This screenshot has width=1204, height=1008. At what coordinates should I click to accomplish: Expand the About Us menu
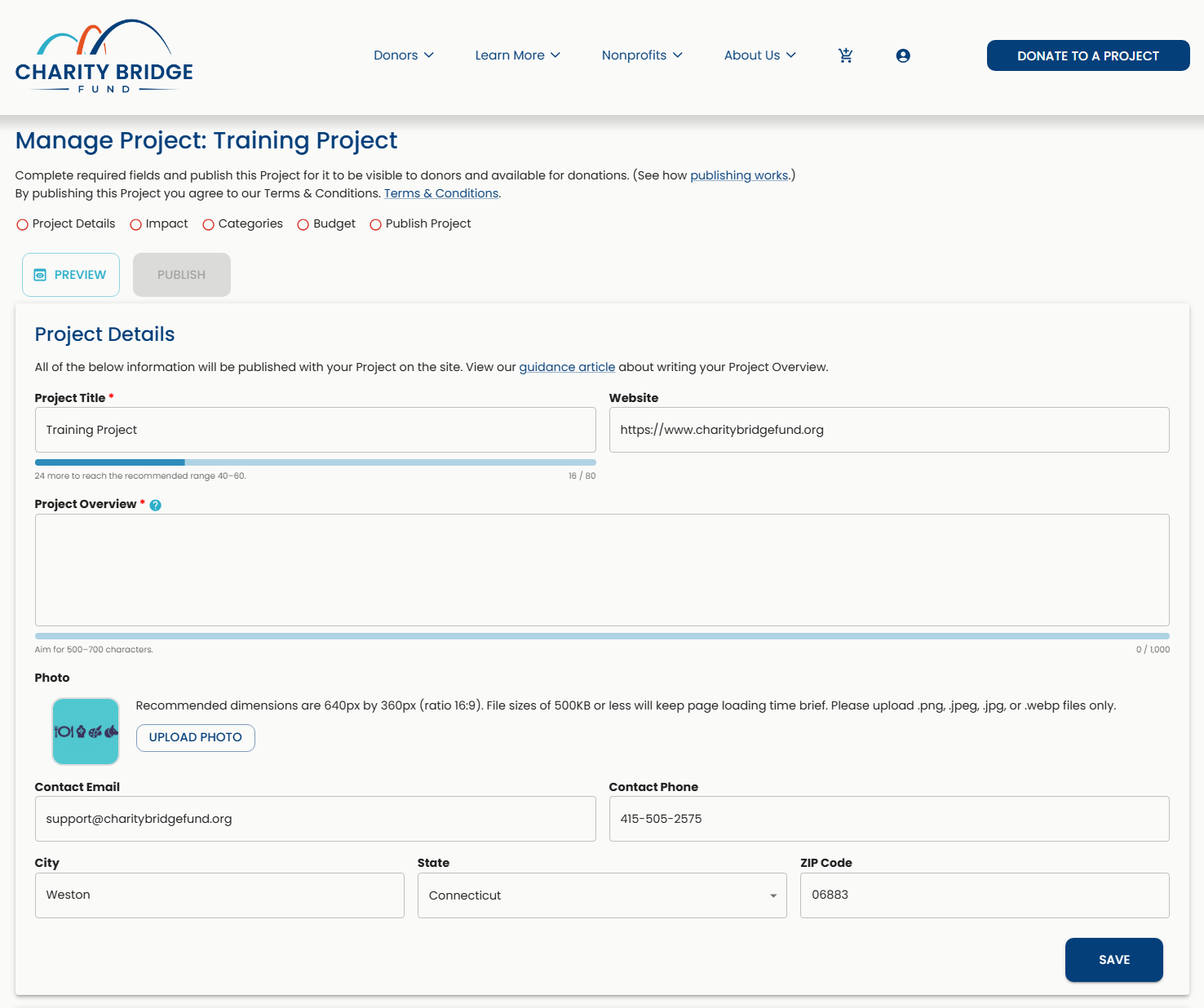(x=760, y=55)
